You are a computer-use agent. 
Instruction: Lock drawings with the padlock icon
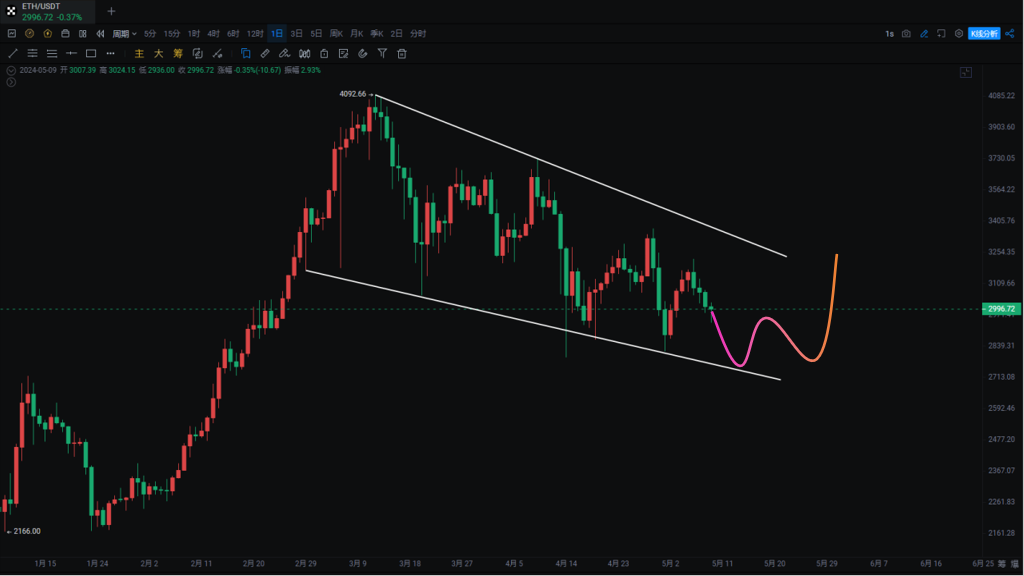point(324,54)
